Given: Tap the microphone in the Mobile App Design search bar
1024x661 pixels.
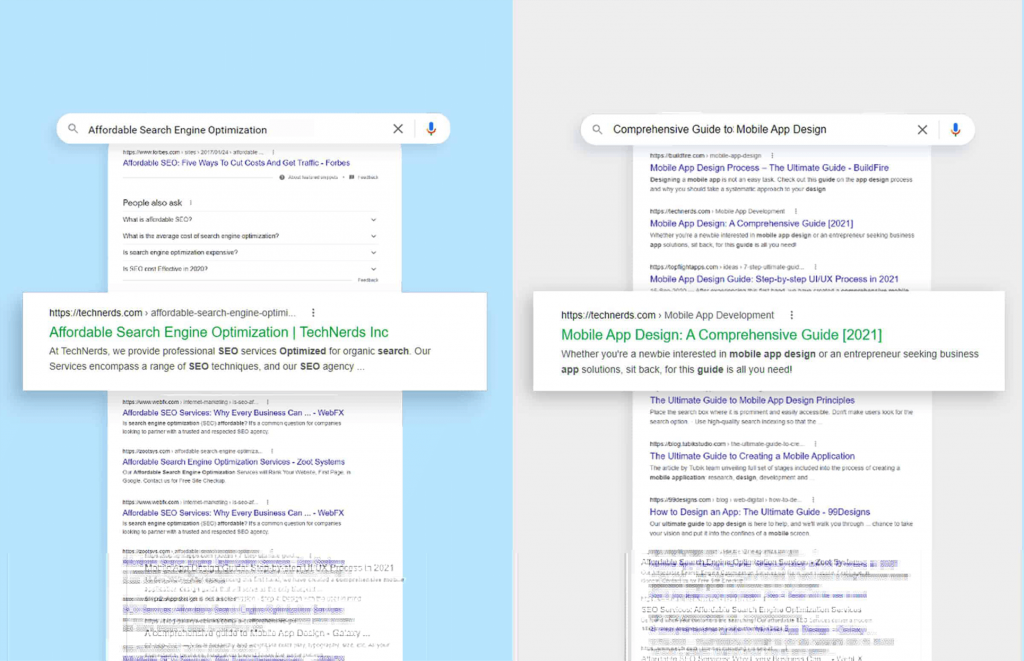Looking at the screenshot, I should pos(955,129).
